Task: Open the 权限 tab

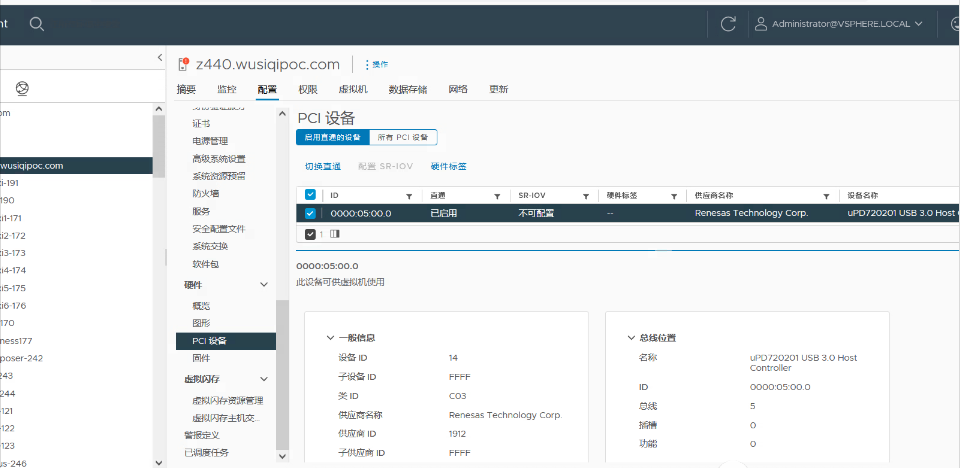Action: 308,89
